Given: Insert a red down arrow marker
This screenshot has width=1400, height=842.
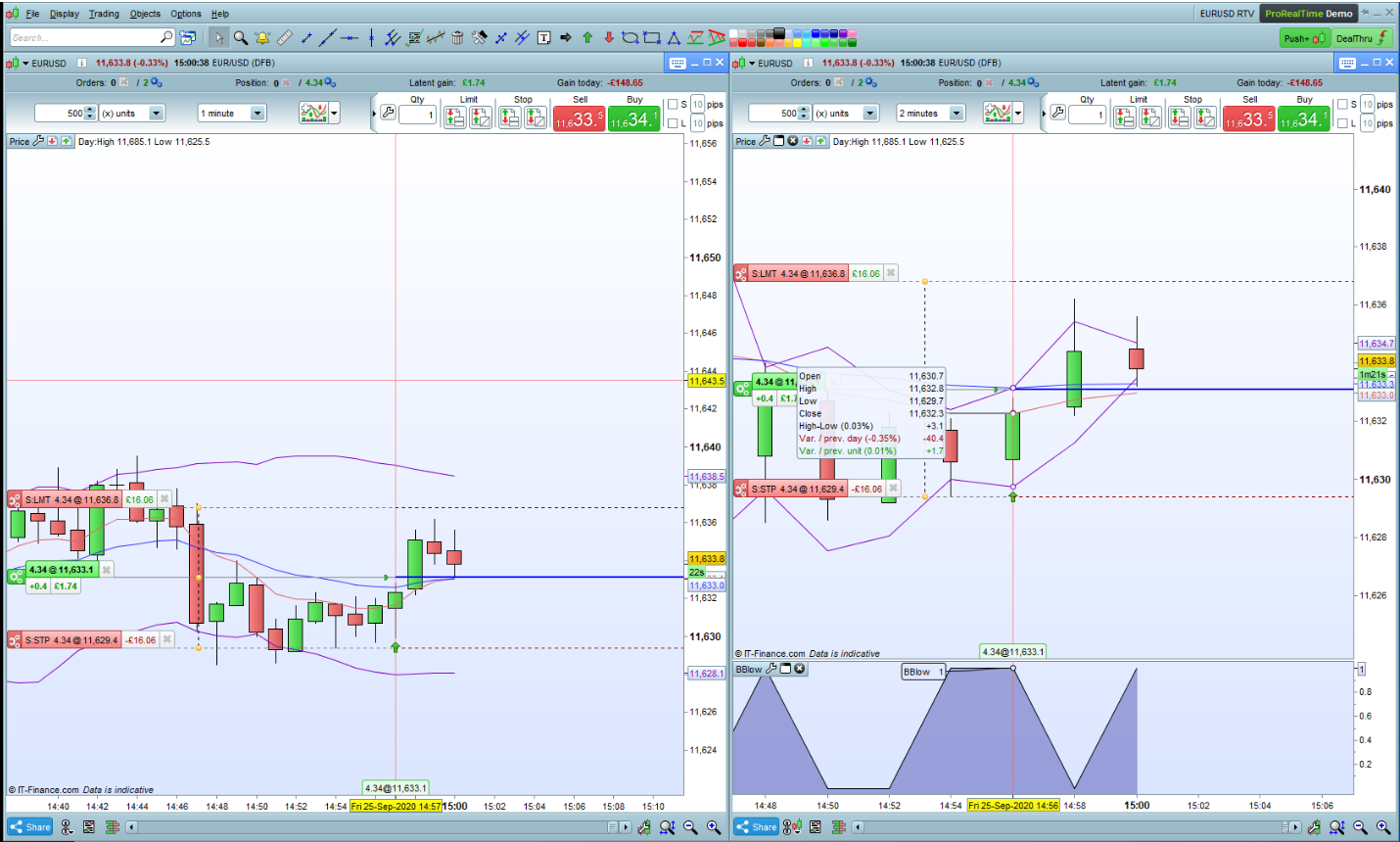Looking at the screenshot, I should pos(609,38).
